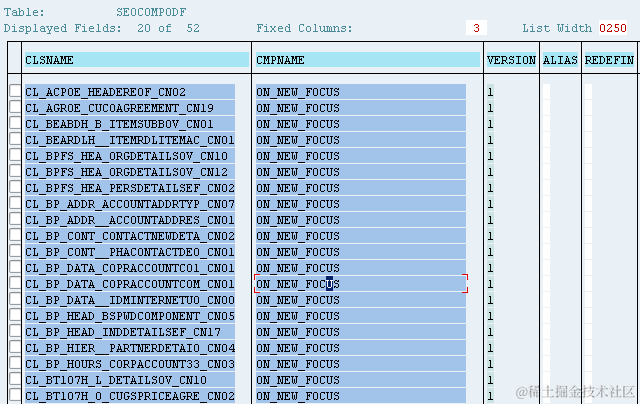
Task: Mark row CL_BP_DATA_COPRACCOUNTC01_CN01 checkbox
Action: 15,267
